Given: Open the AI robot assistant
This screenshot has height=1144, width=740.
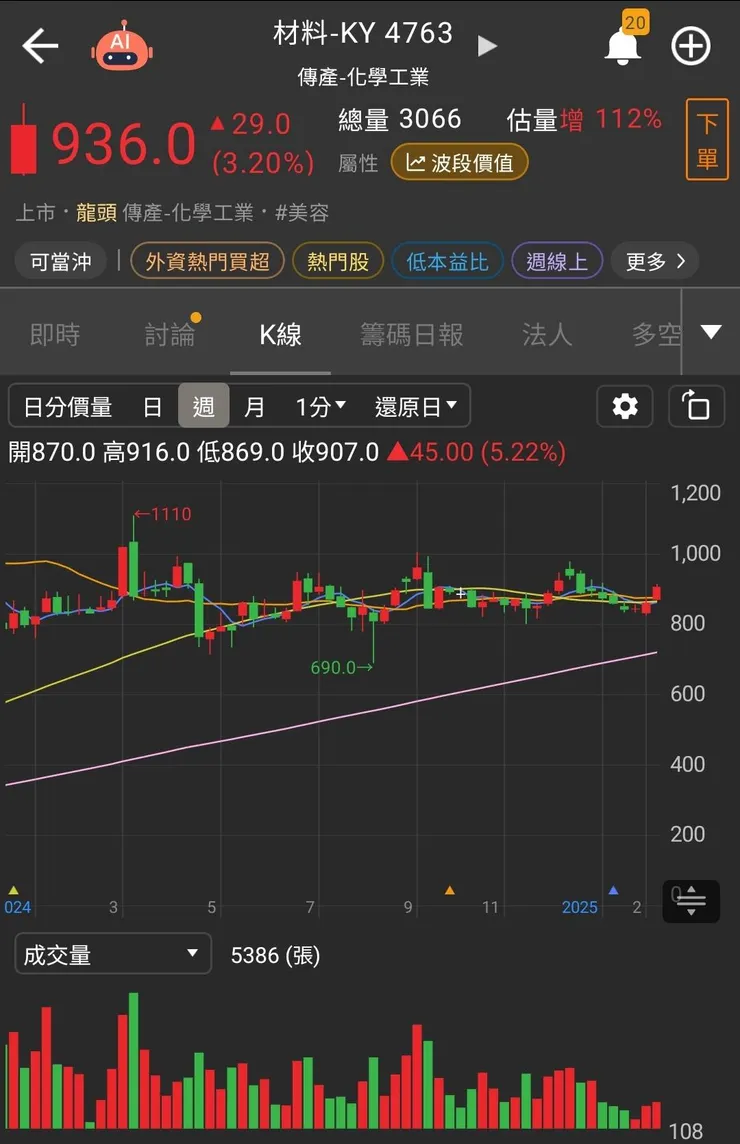Looking at the screenshot, I should point(122,46).
